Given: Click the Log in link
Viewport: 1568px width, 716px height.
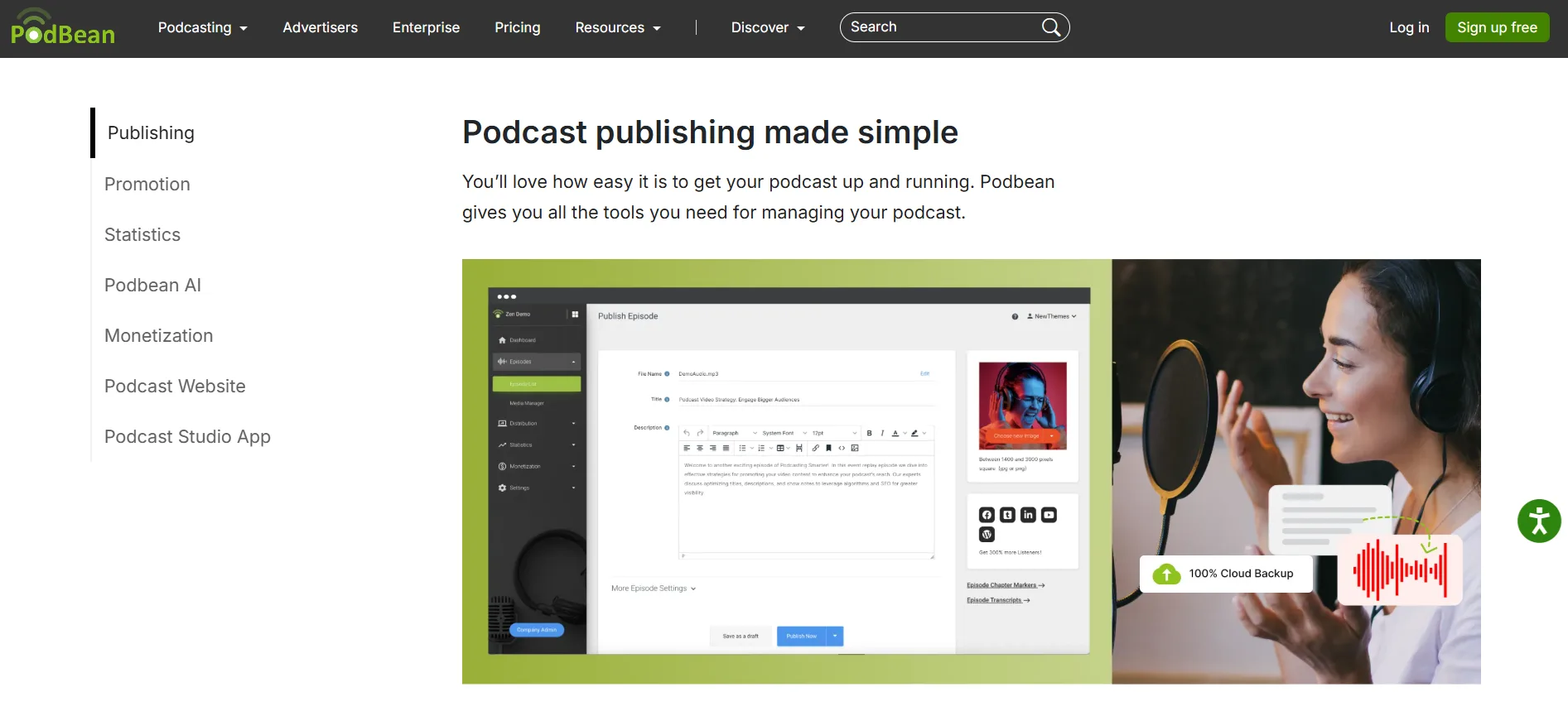Looking at the screenshot, I should pos(1409,27).
